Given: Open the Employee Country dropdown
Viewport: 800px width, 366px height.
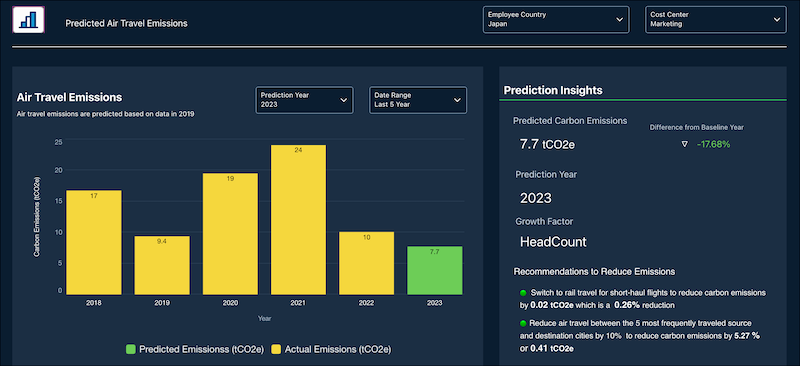Looking at the screenshot, I should [556, 20].
